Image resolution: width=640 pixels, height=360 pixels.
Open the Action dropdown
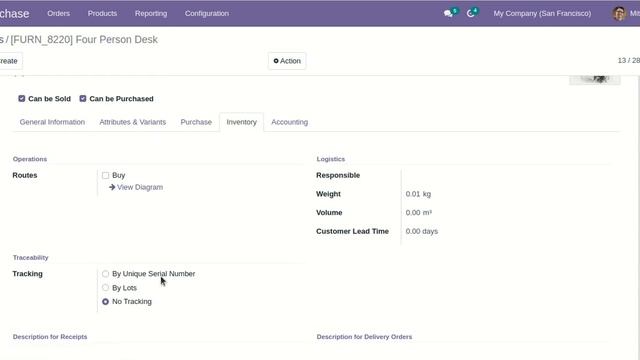tap(287, 61)
